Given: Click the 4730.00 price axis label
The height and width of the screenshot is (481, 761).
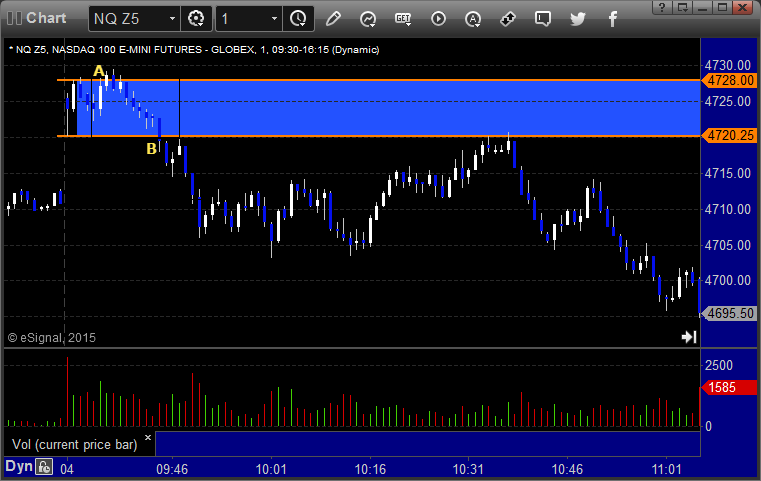Looking at the screenshot, I should tap(728, 66).
